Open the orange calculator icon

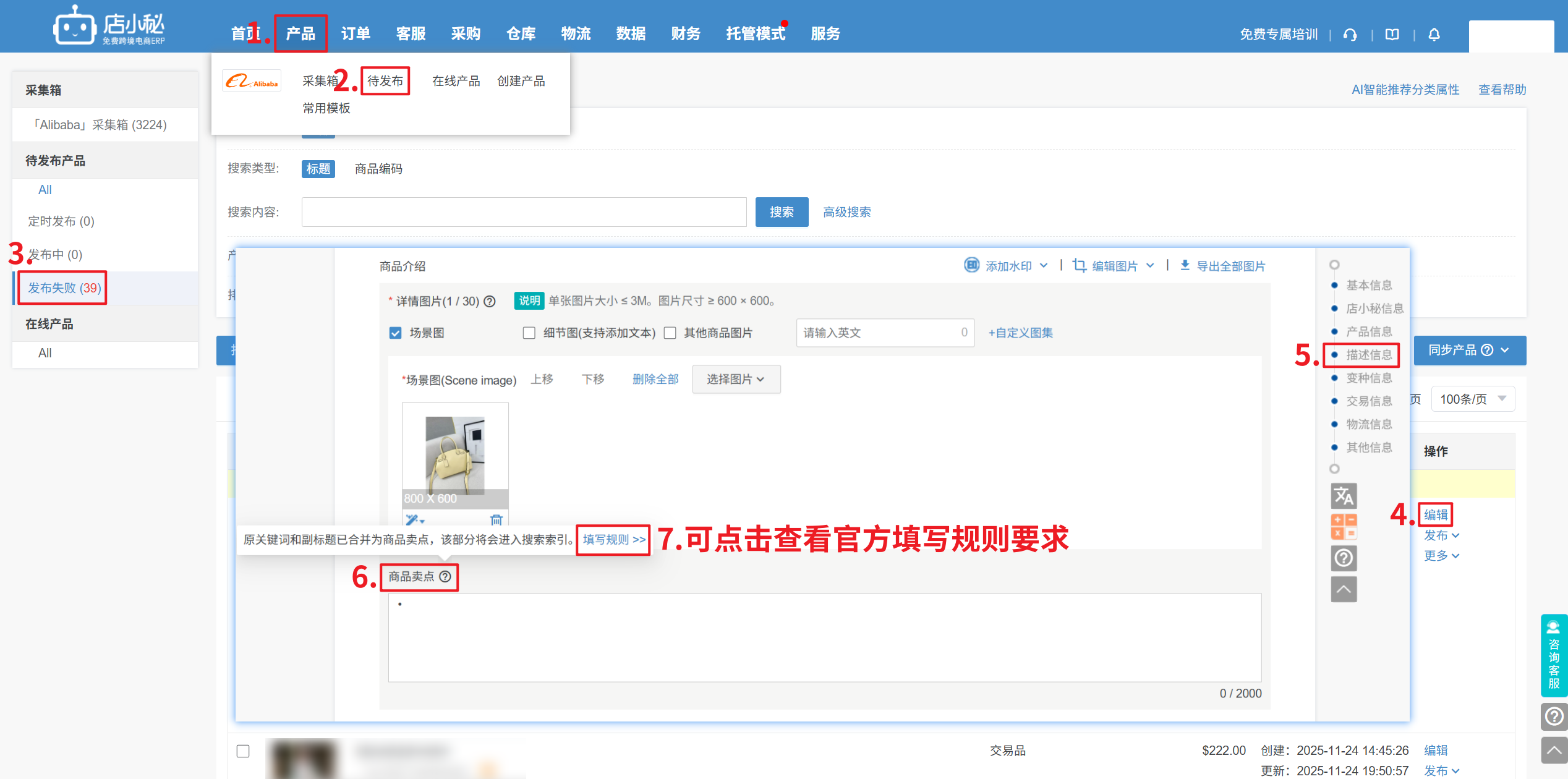1344,527
